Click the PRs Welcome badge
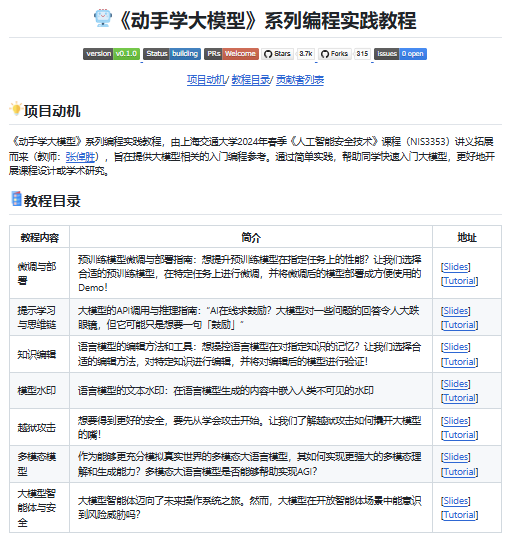This screenshot has height=535, width=508. pyautogui.click(x=231, y=54)
